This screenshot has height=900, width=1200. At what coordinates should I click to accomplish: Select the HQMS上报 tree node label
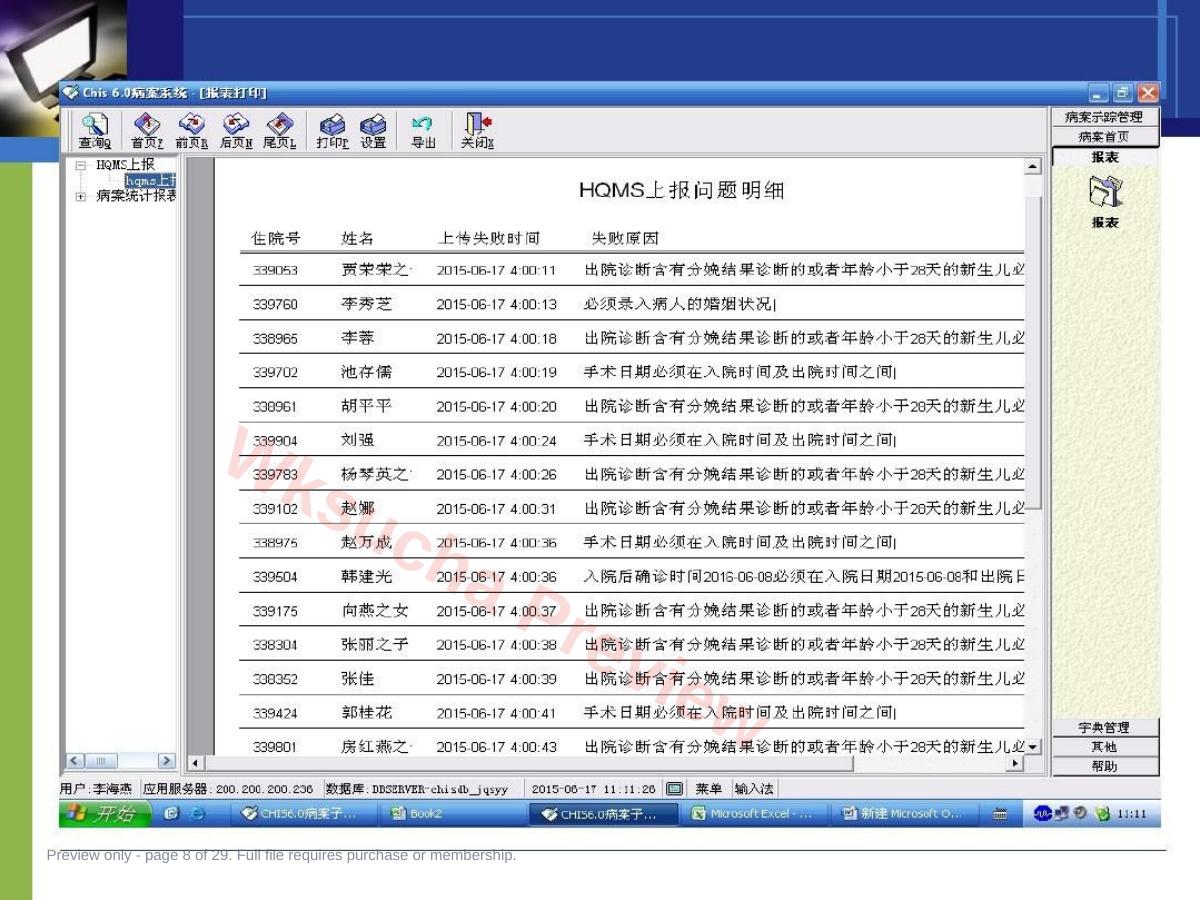125,165
